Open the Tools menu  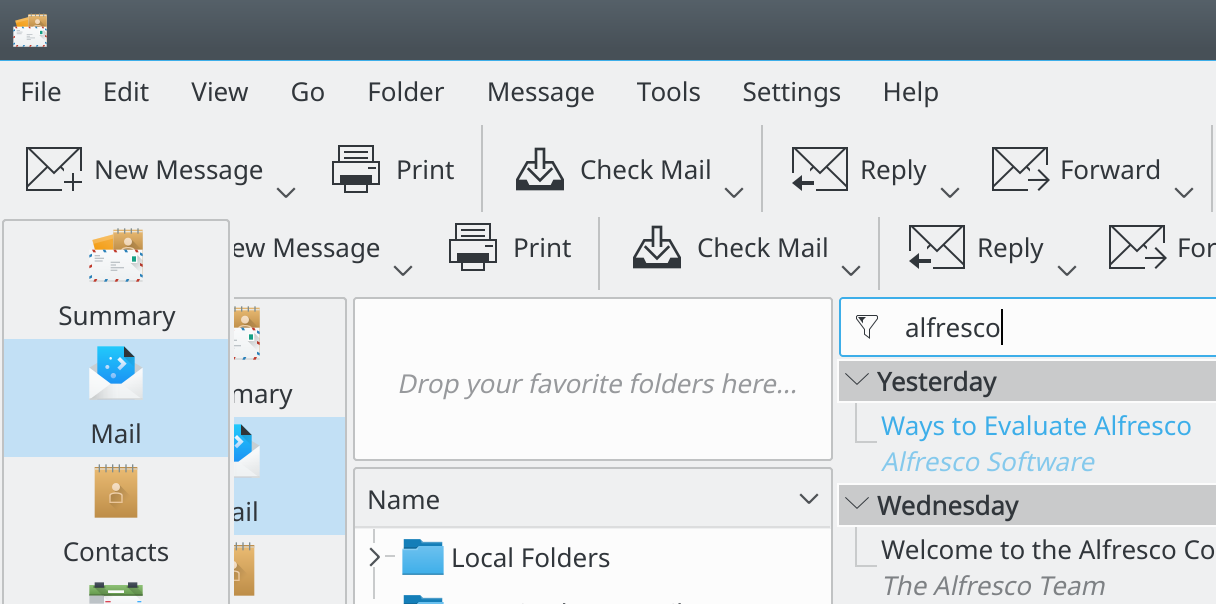pyautogui.click(x=669, y=92)
